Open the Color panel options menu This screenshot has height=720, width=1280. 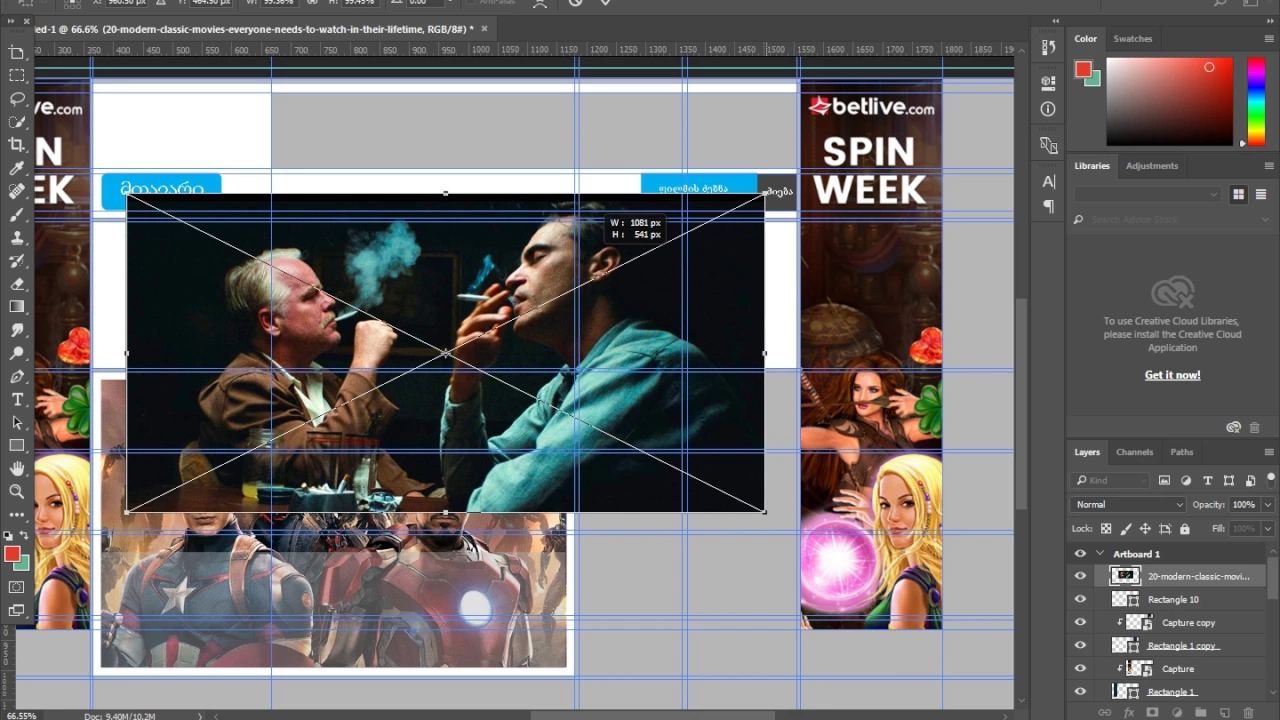pyautogui.click(x=1269, y=38)
